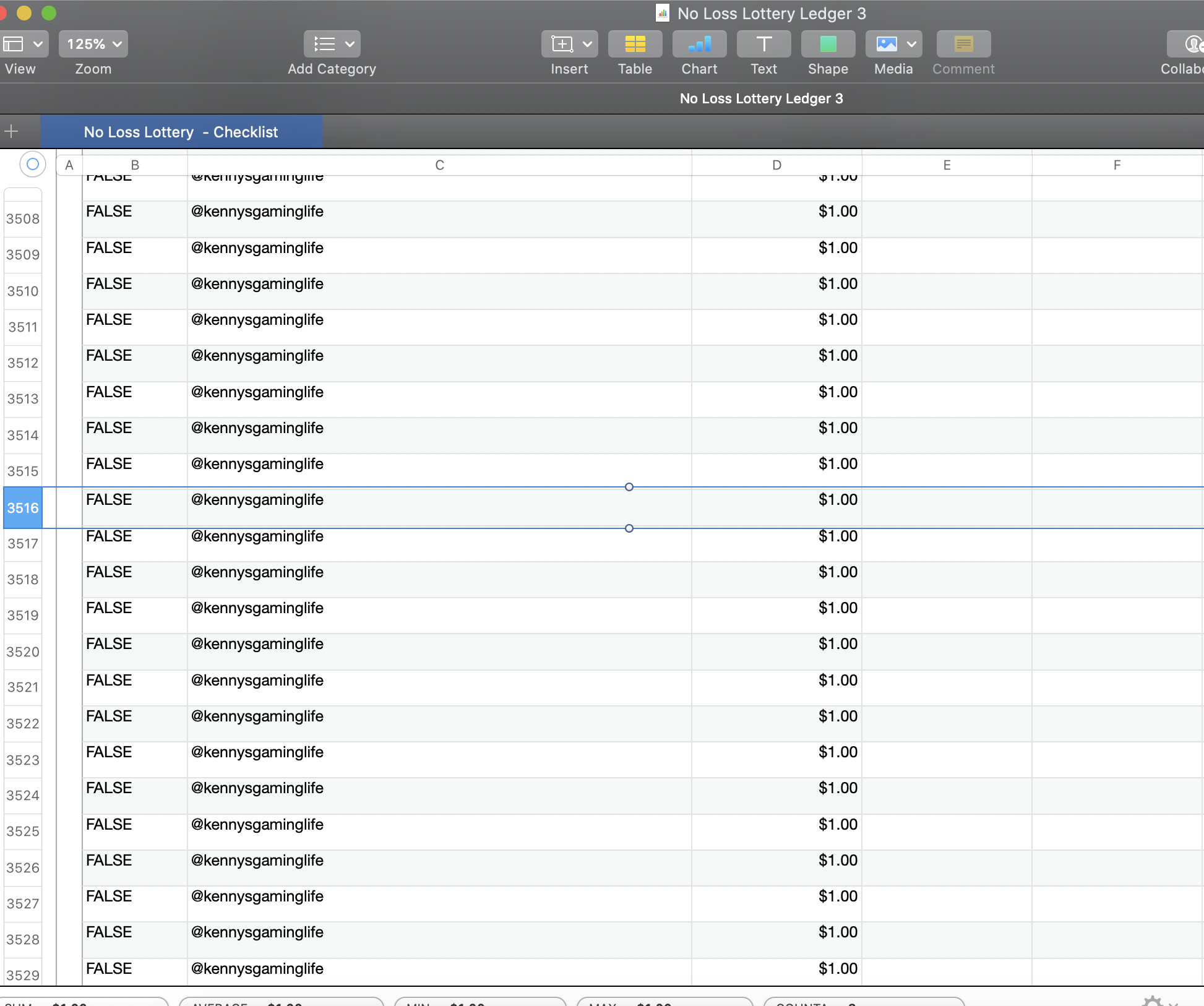Select the No Loss Lottery - Checklist tab
Image resolution: width=1204 pixels, height=1006 pixels.
coord(181,132)
